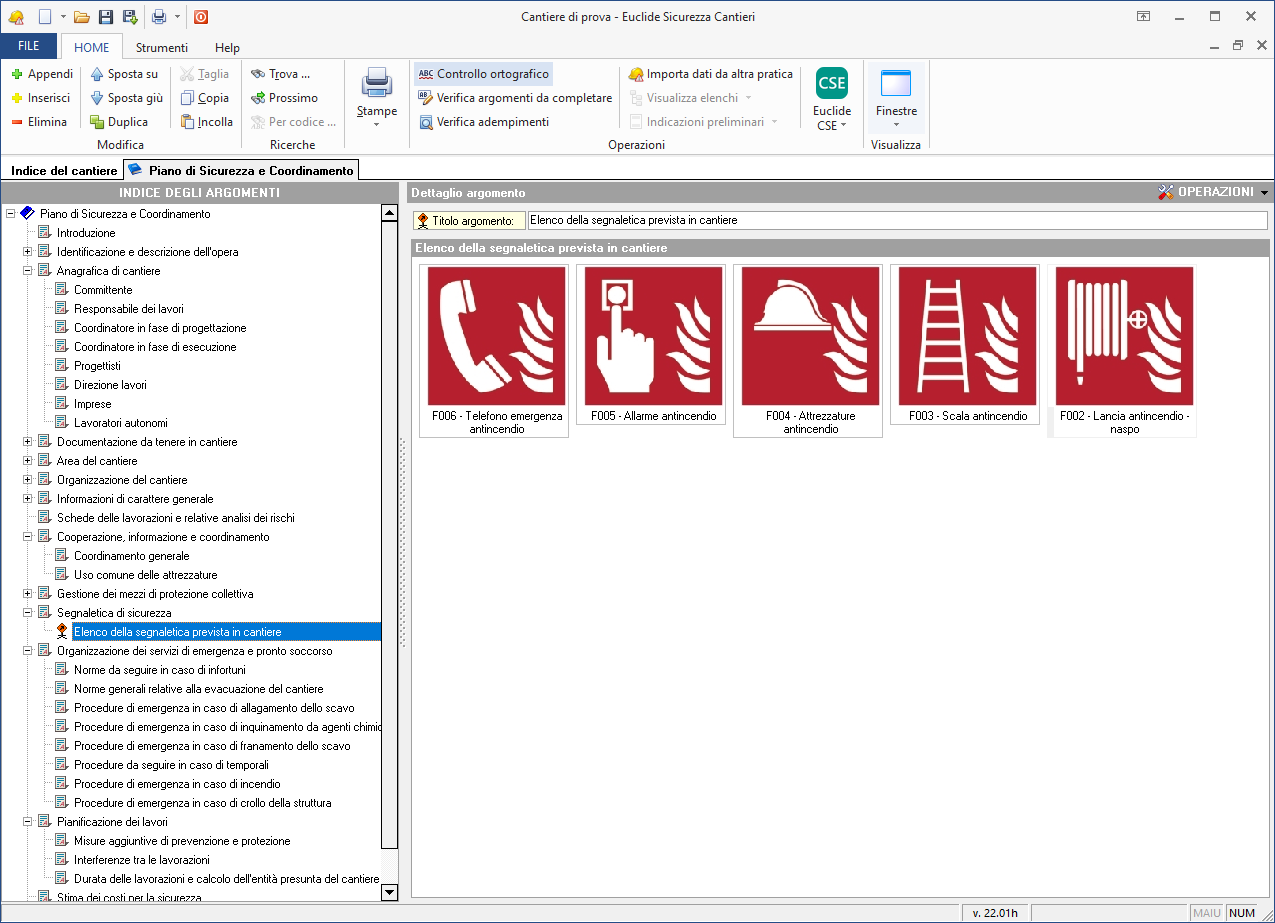Click the Elimina button
Screen dimensions: 1275x923
(x=40, y=122)
